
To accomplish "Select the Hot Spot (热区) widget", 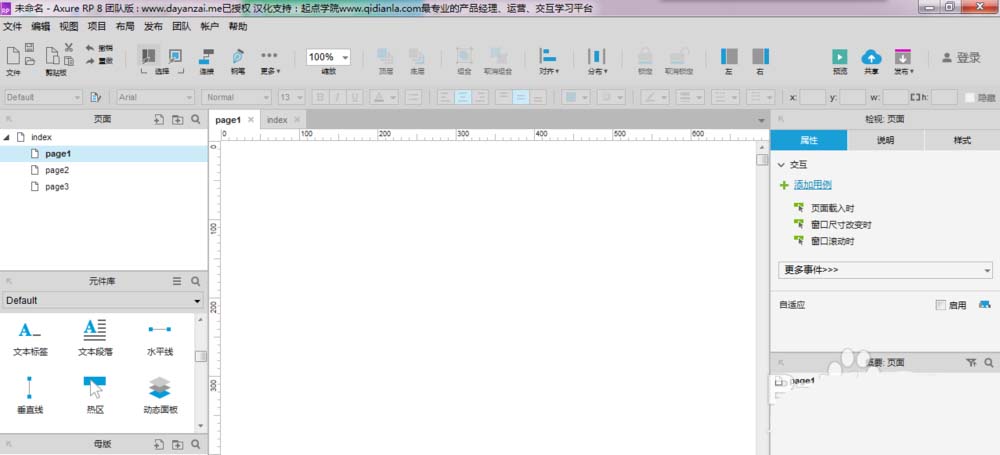I will point(94,395).
